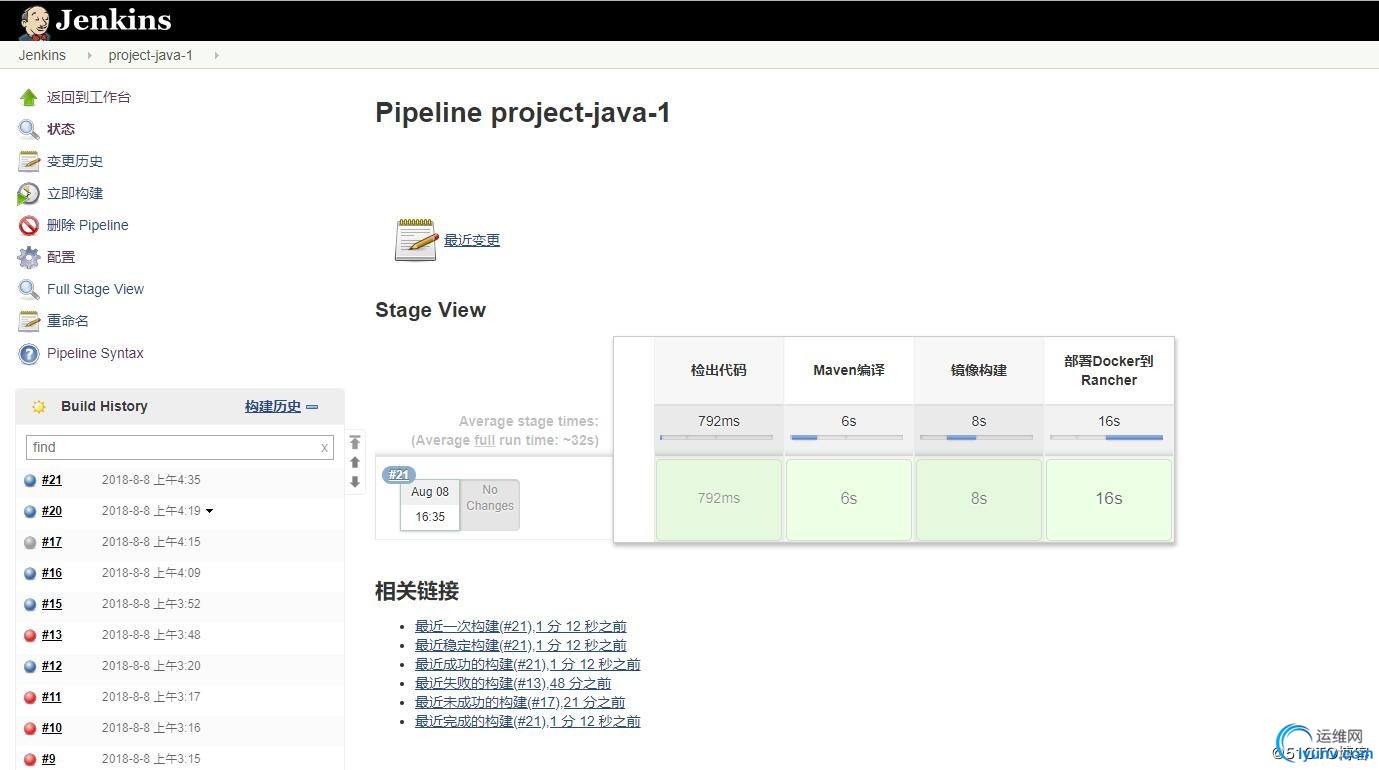This screenshot has width=1379, height=770.
Task: Click the Maven编译 average time progress bar
Action: 847,437
